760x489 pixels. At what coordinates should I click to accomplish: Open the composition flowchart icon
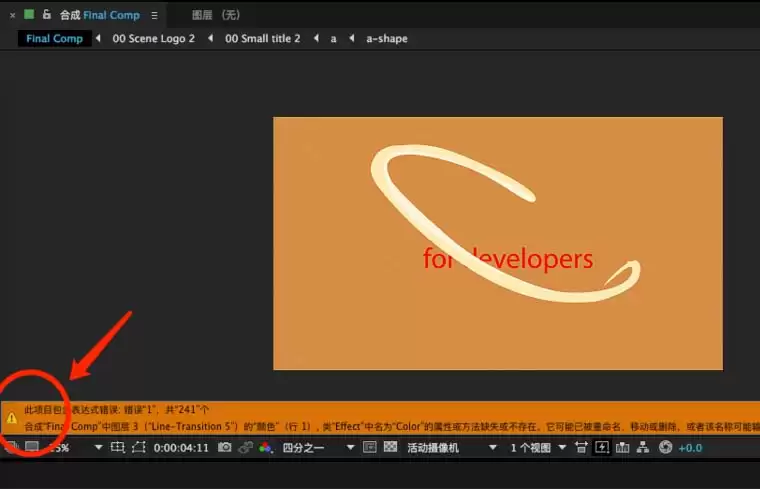(x=643, y=447)
